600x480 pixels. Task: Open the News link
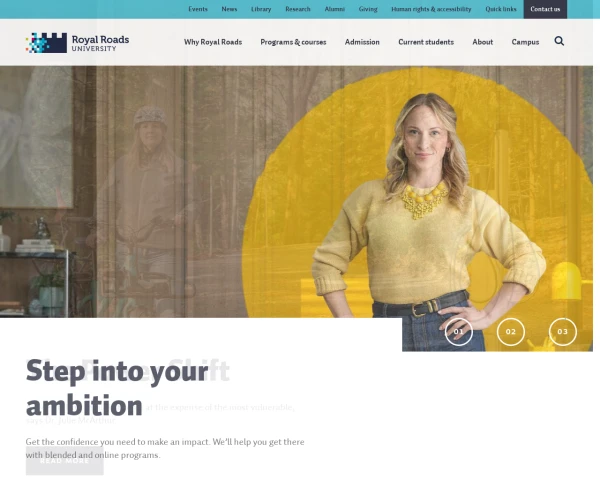(x=229, y=9)
